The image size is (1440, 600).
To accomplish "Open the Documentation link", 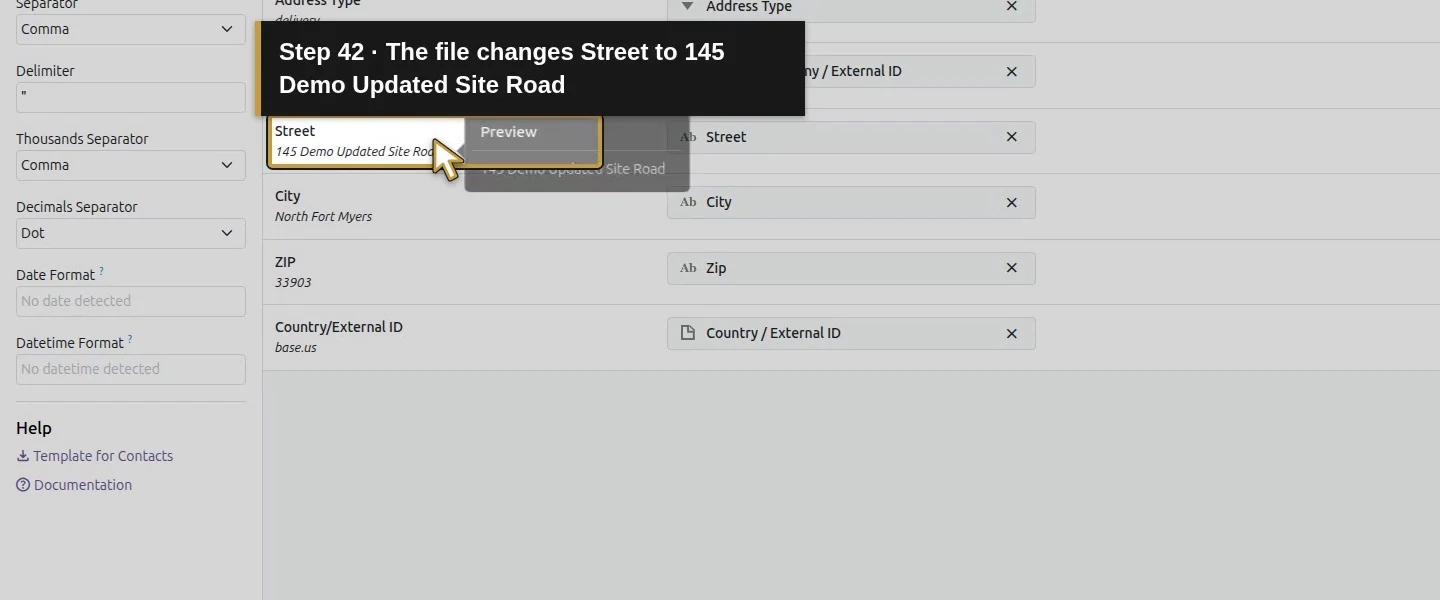I will click(83, 485).
